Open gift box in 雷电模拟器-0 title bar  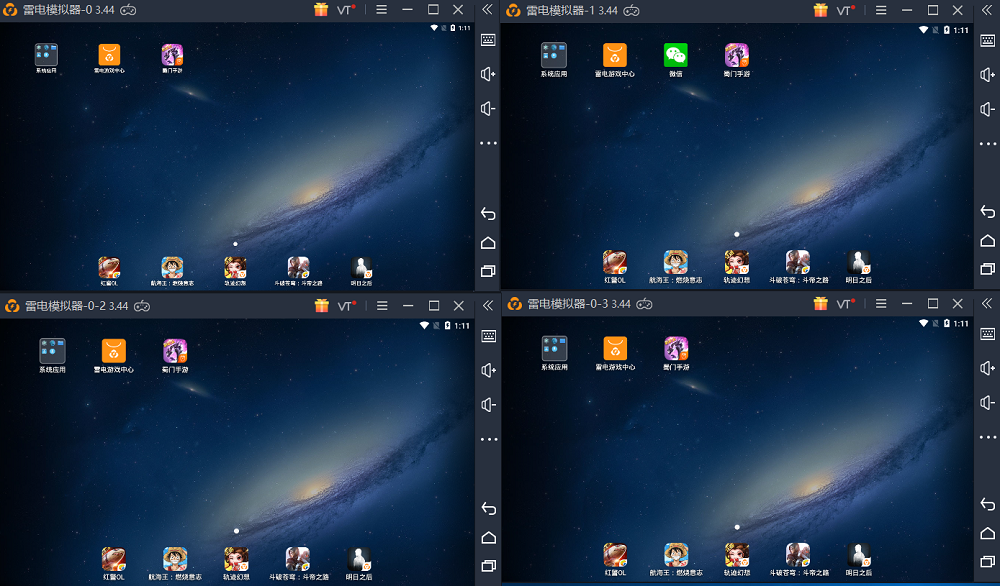point(321,10)
